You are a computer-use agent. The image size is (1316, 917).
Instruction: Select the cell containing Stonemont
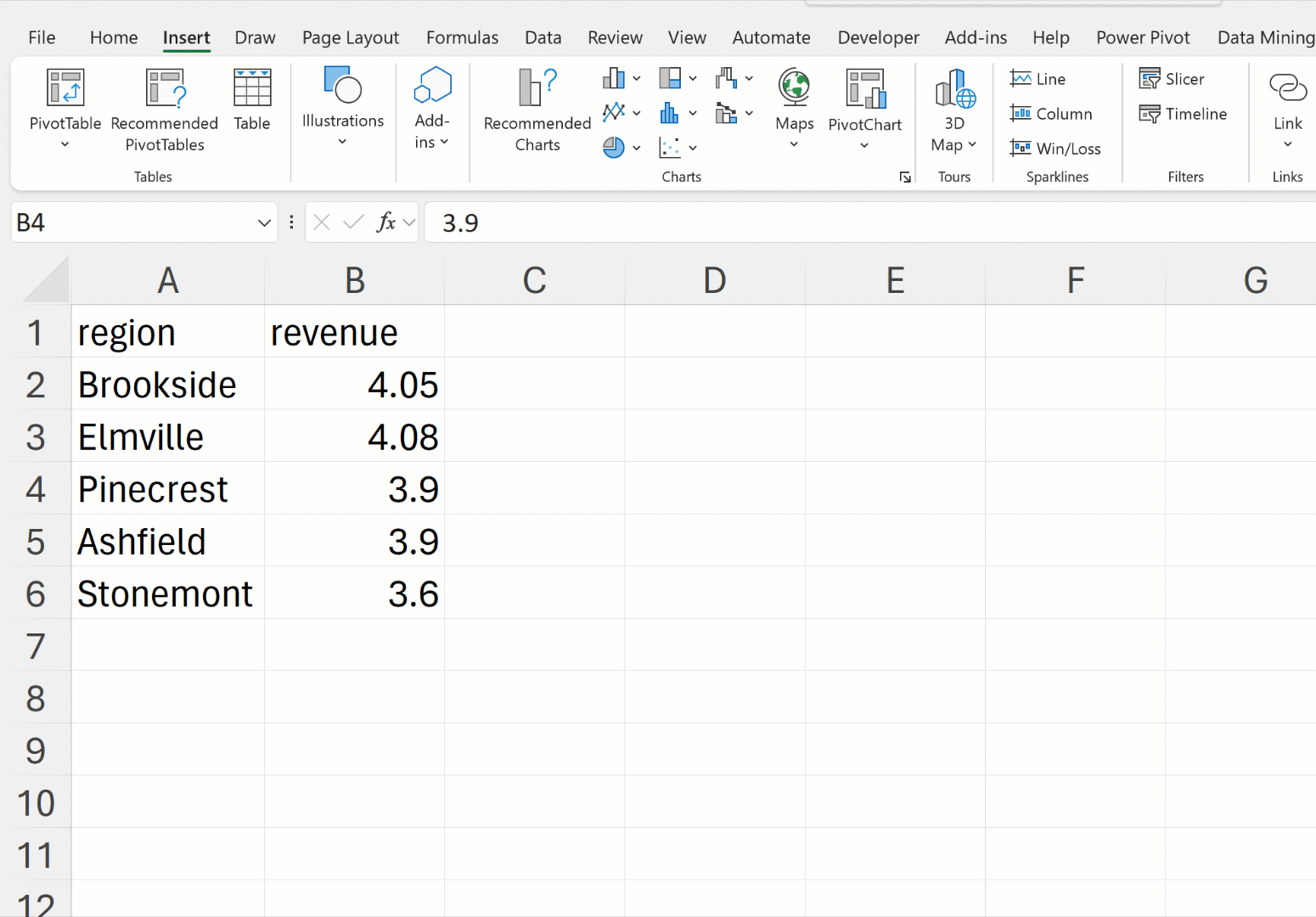(x=167, y=594)
